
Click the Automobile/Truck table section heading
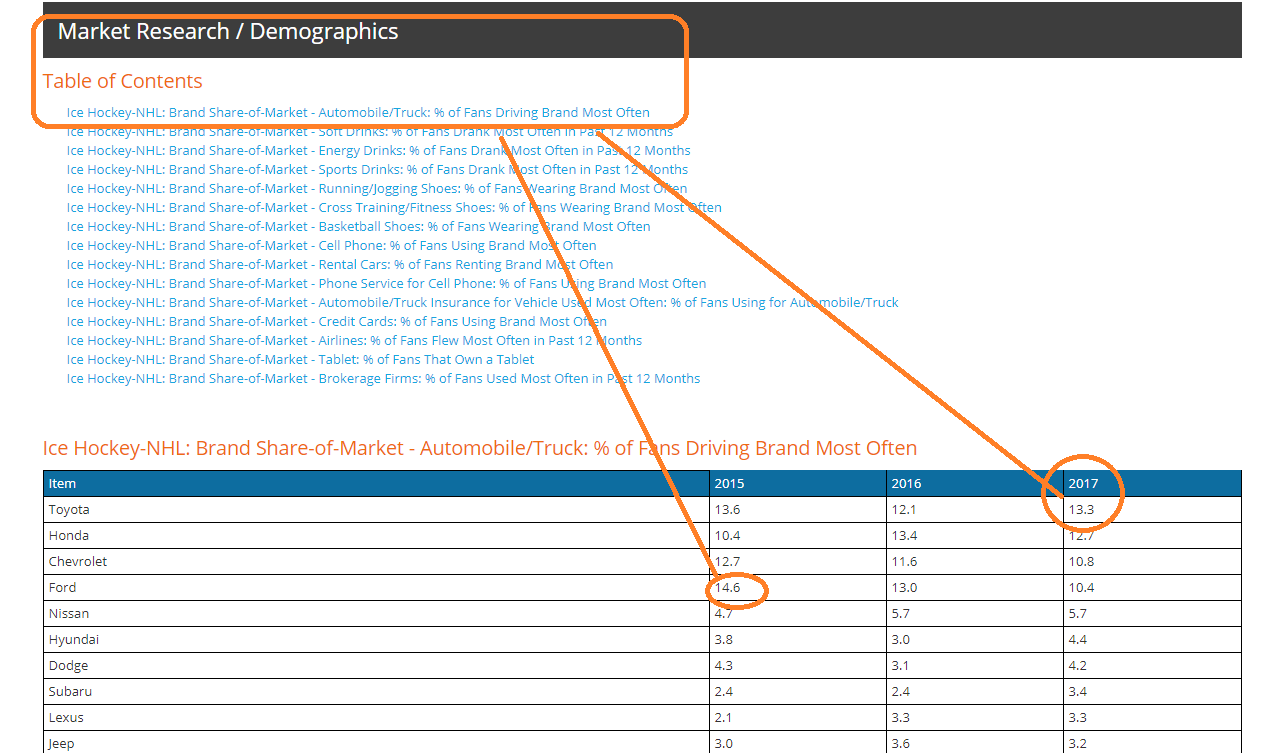(x=479, y=448)
